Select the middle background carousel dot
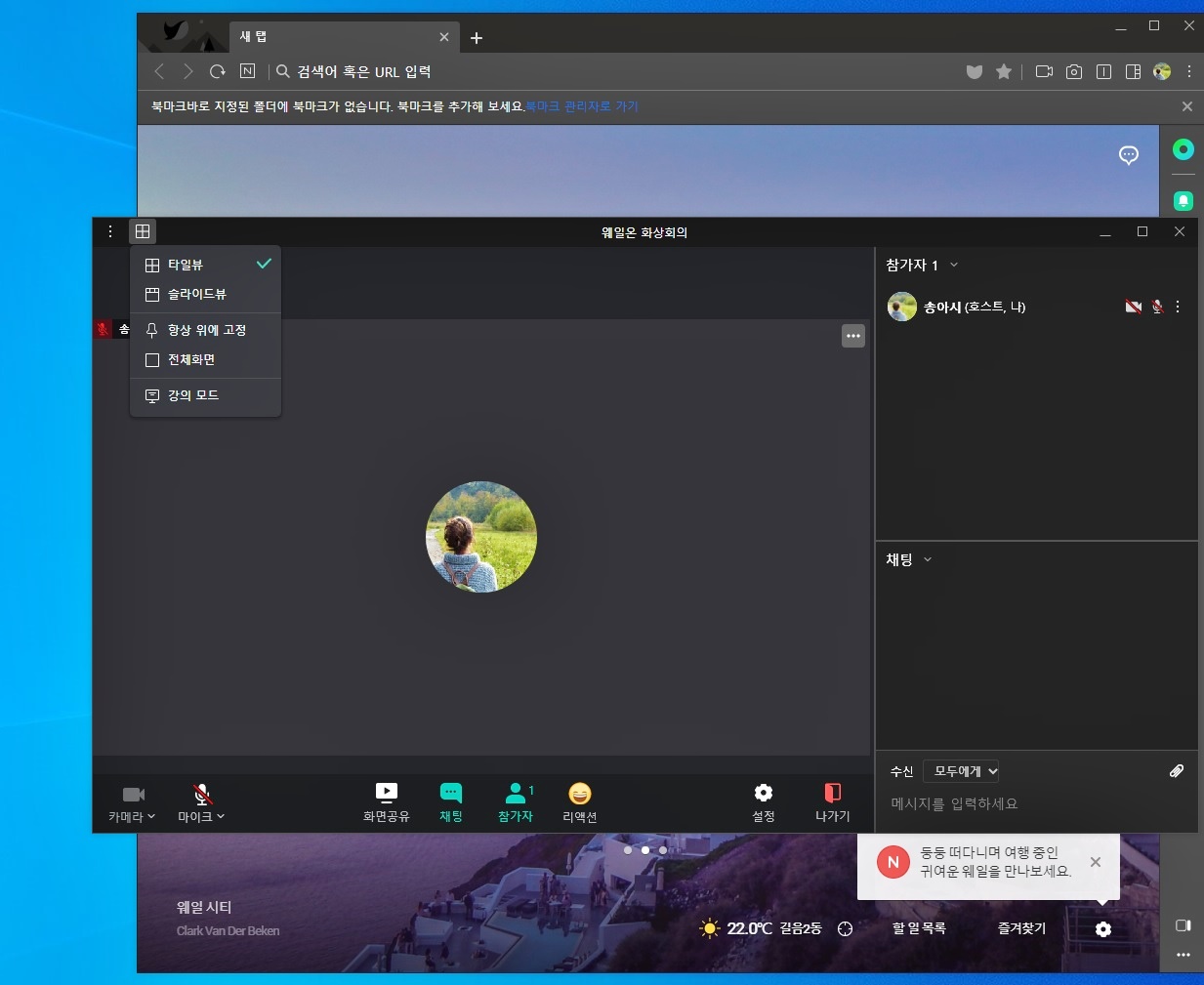Screen dimensions: 1204x985 645,850
